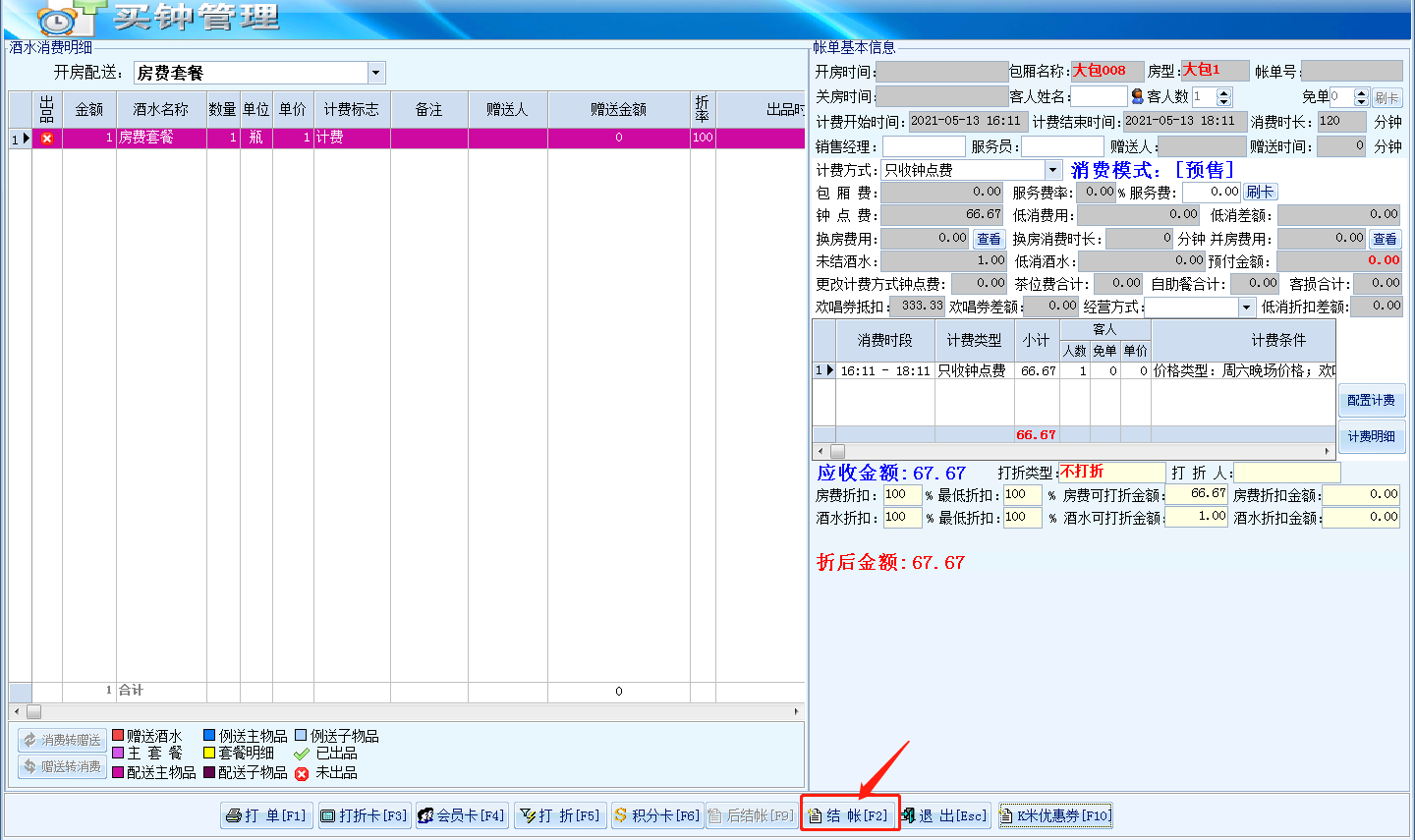Screen dimensions: 1415x840
Task: Click the 赠送人 column header
Action: (x=508, y=109)
